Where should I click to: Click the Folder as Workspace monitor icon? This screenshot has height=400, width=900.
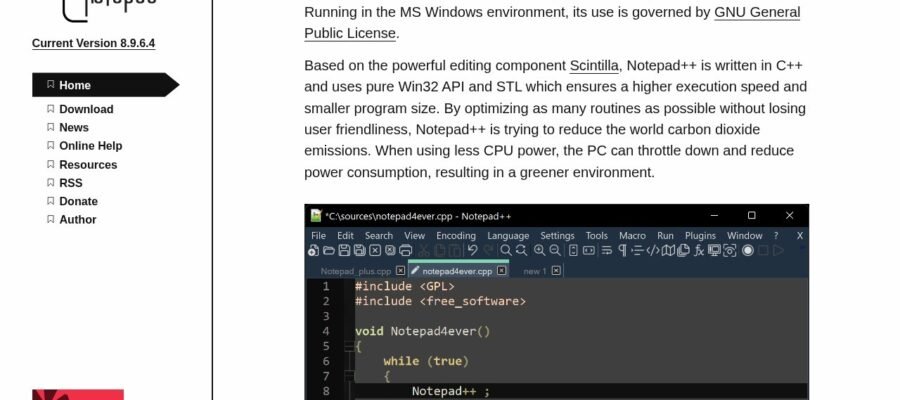point(714,250)
